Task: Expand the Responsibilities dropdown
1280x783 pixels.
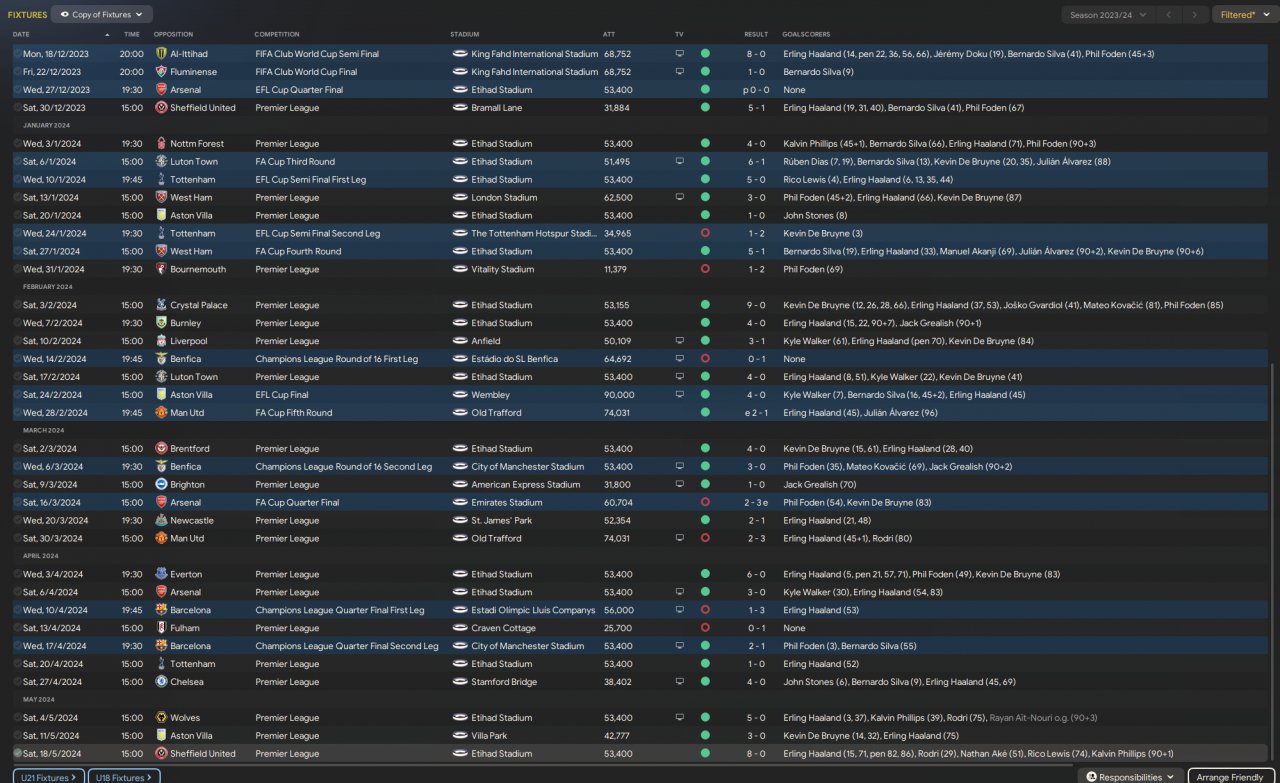Action: (1130, 777)
